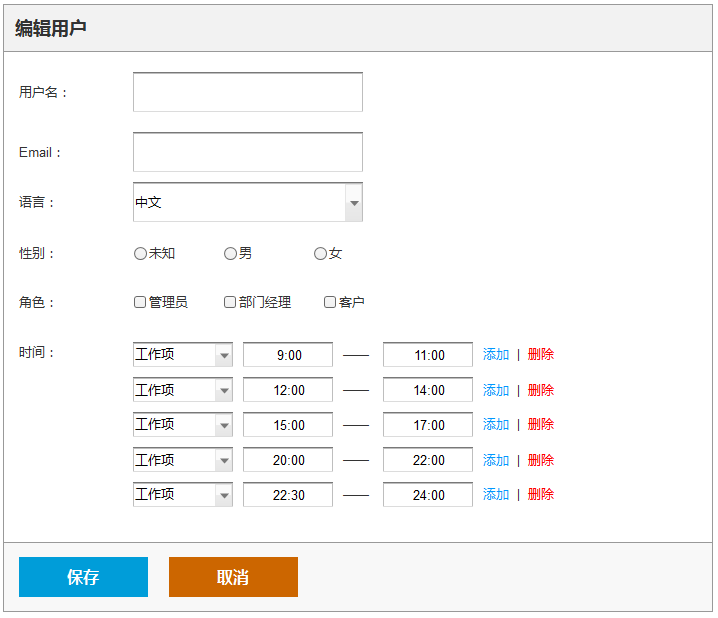Open the 语言 dropdown showing 中文
718x618 pixels.
(x=248, y=202)
